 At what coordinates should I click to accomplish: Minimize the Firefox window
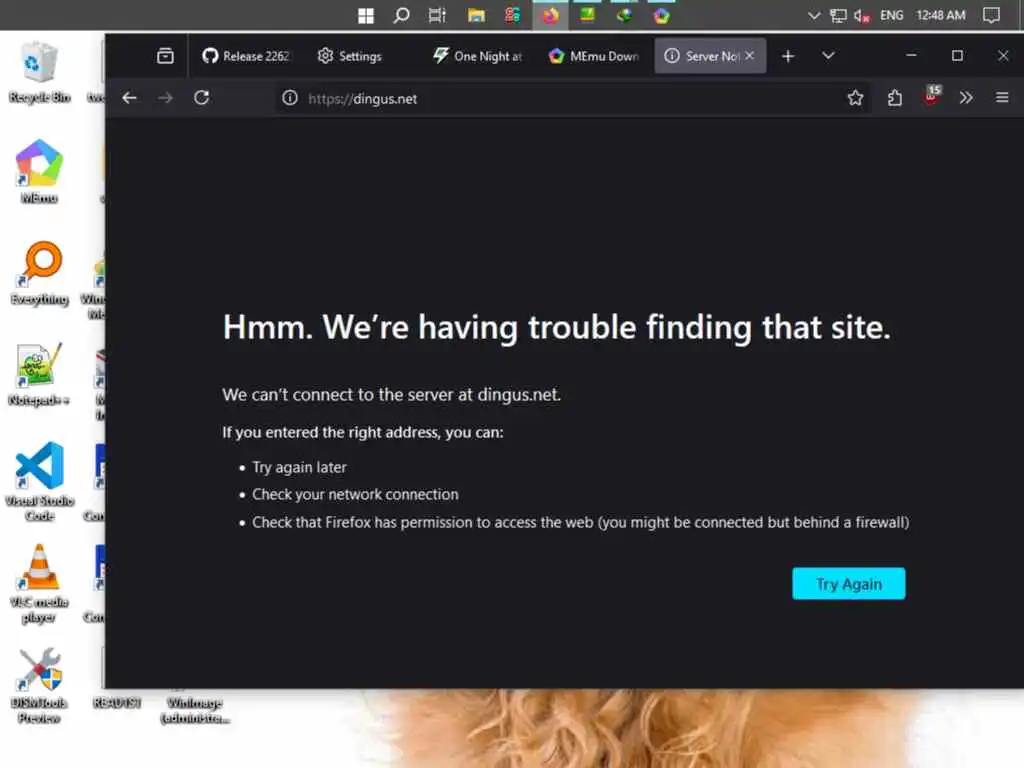(x=911, y=56)
